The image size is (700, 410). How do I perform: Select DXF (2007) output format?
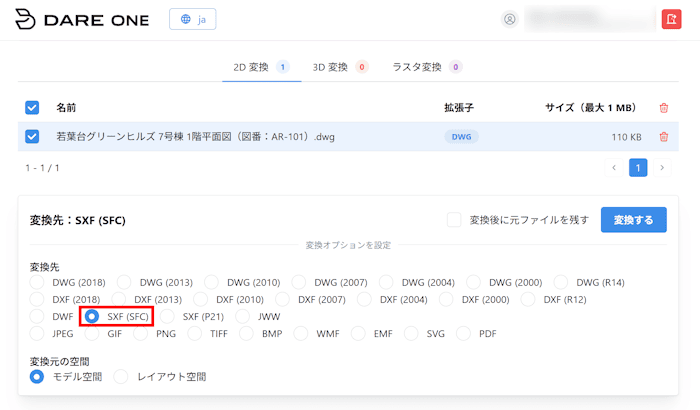(283, 299)
